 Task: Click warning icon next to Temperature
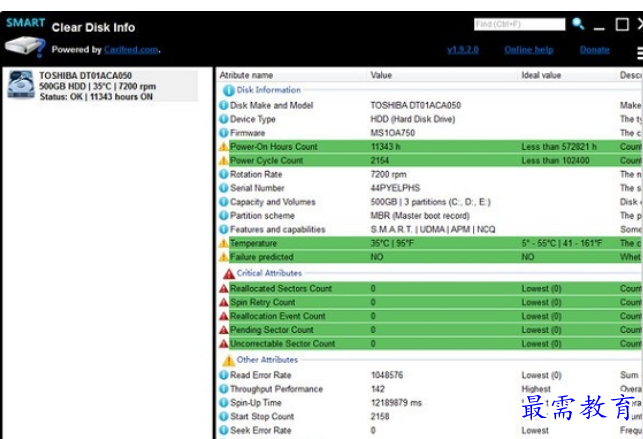[x=223, y=243]
